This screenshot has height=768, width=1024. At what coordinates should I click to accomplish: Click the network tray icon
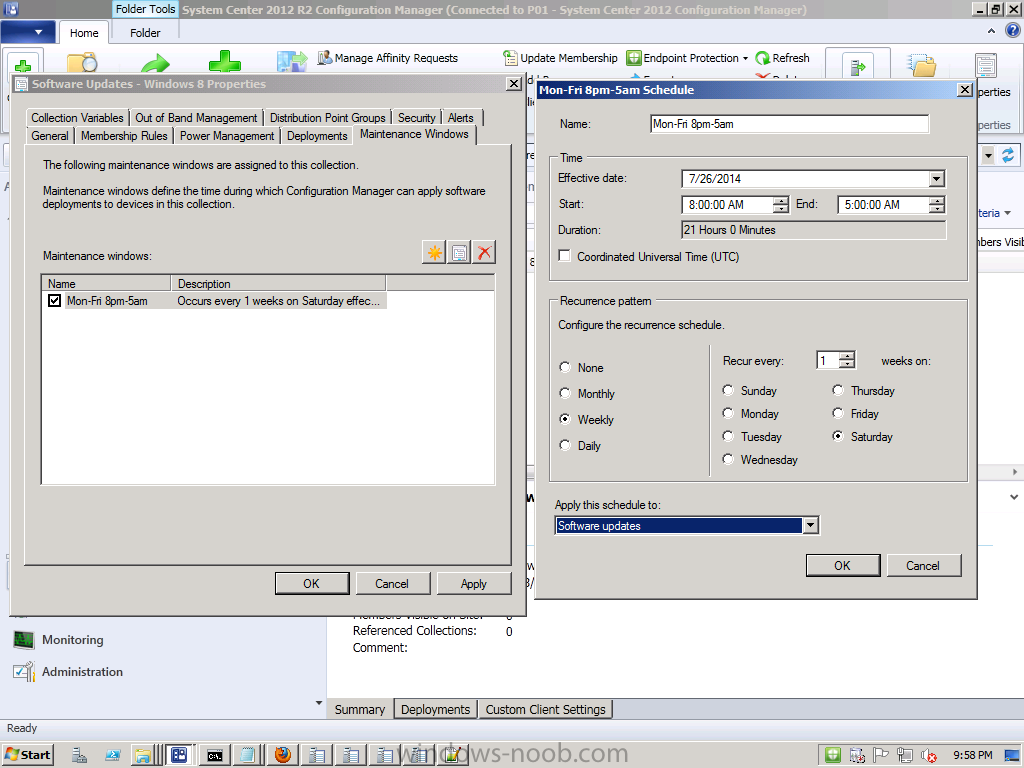click(904, 756)
